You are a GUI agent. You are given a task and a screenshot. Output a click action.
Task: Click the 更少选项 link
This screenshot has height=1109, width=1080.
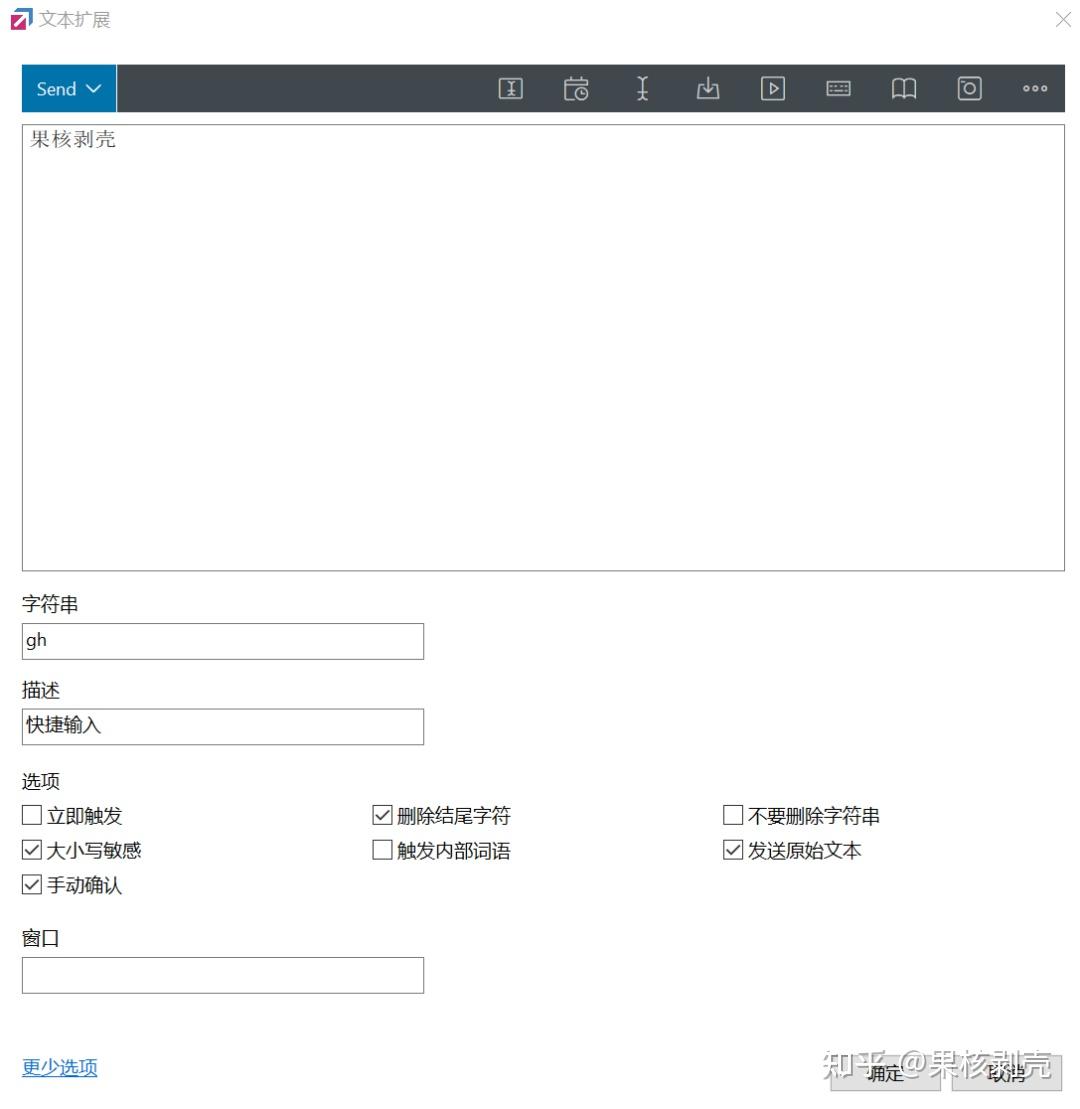click(59, 1067)
